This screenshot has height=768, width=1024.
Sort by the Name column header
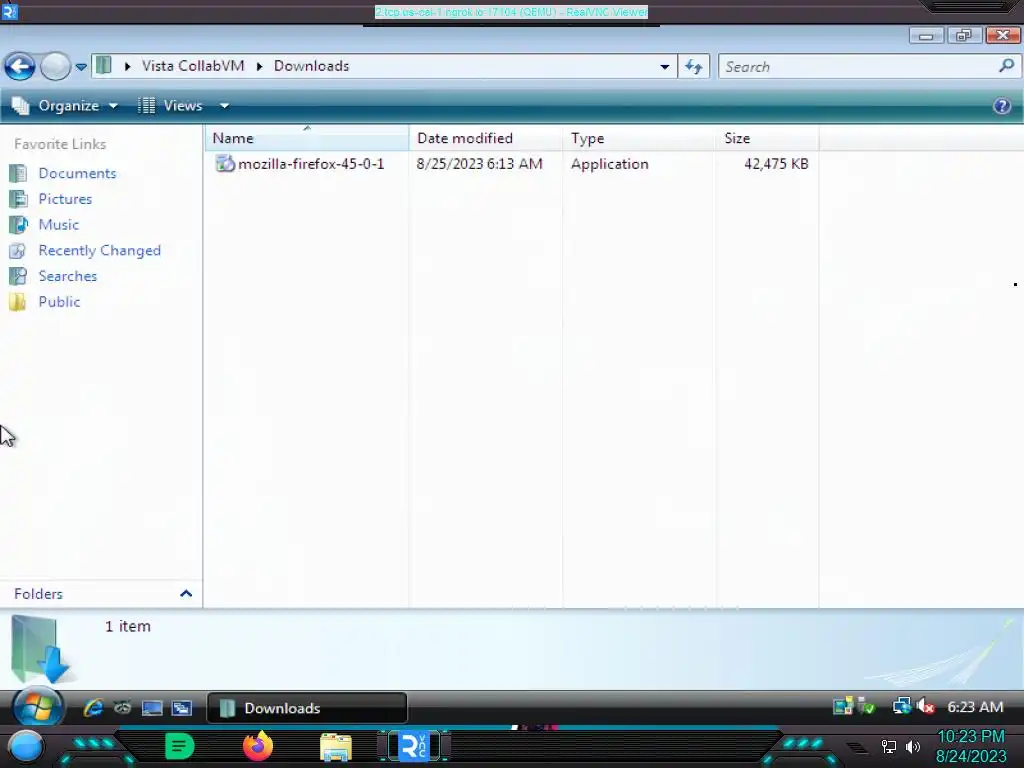[x=306, y=138]
